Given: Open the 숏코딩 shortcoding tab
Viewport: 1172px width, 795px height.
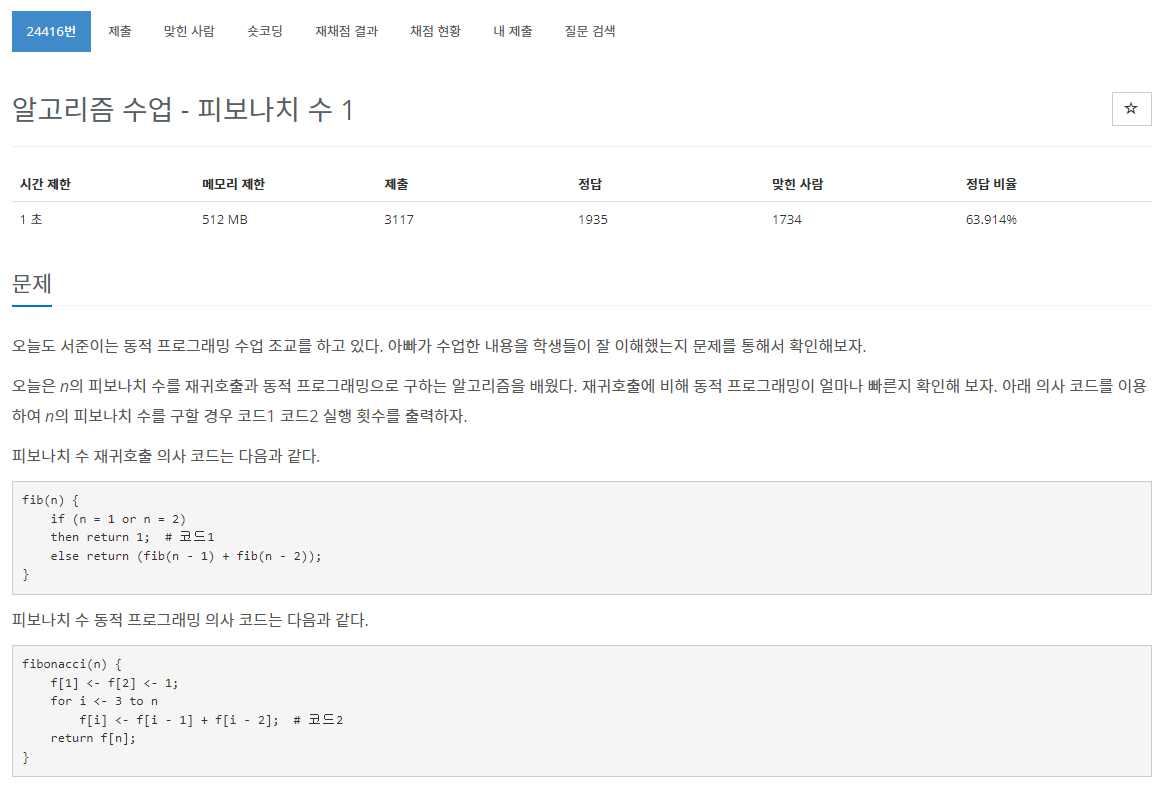Looking at the screenshot, I should (x=264, y=31).
